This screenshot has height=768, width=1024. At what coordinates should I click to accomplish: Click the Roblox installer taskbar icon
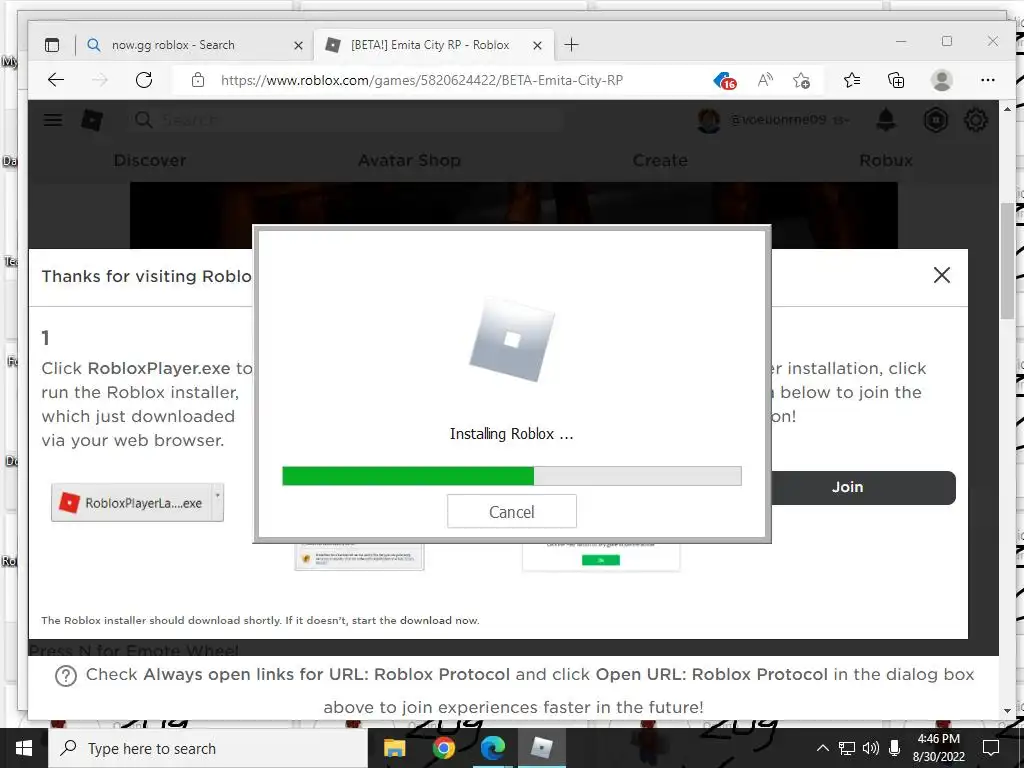coord(541,748)
